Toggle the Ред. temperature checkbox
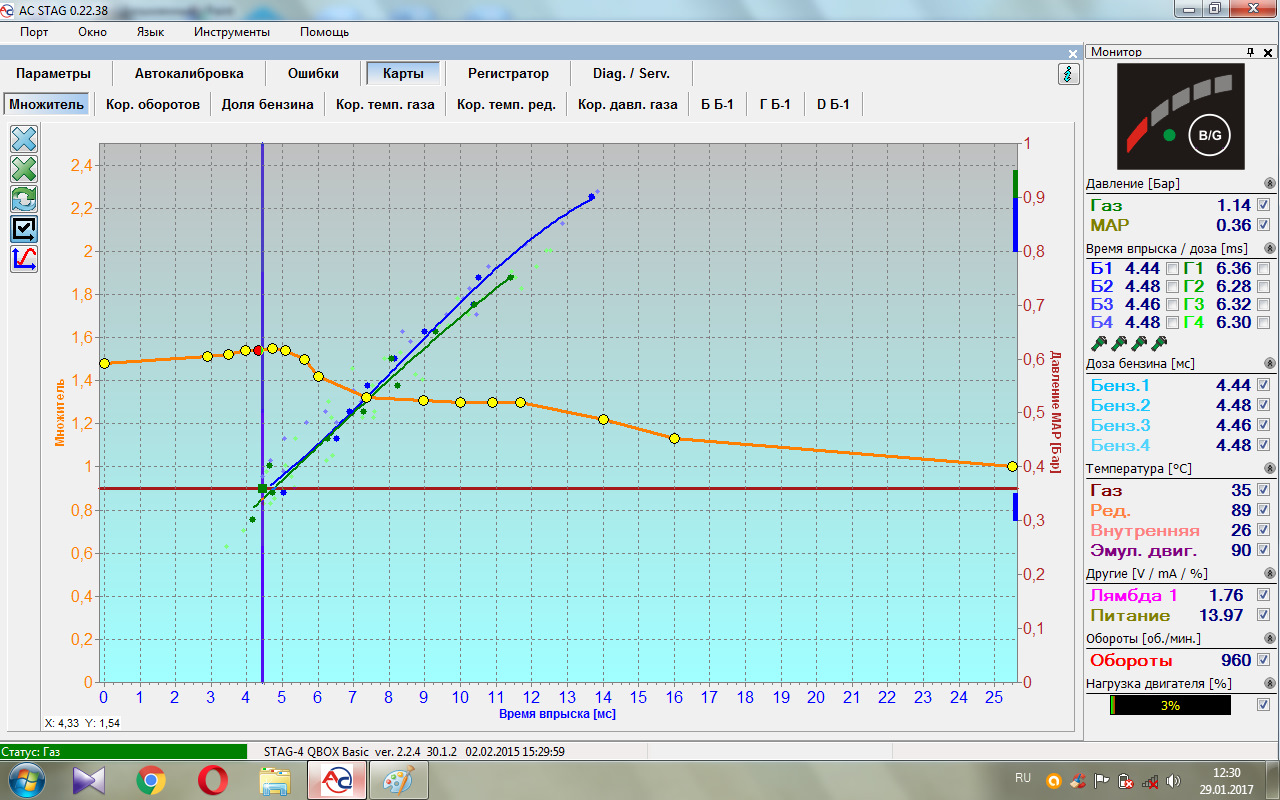Screen dimensions: 1280x800 point(1263,510)
